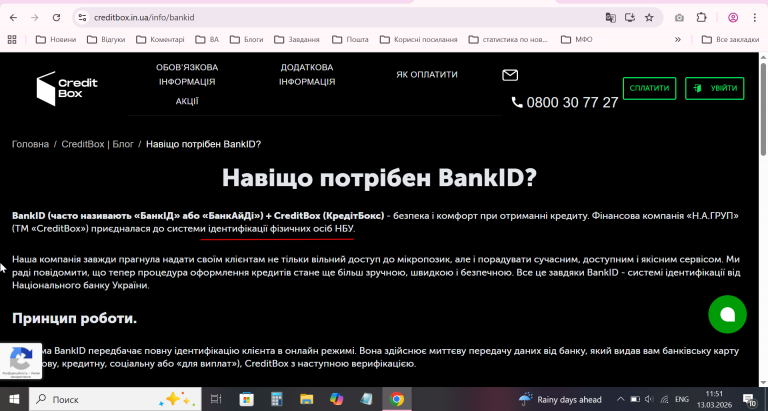768x411 pixels.
Task: Reload the page with the refresh icon
Action: pyautogui.click(x=56, y=18)
